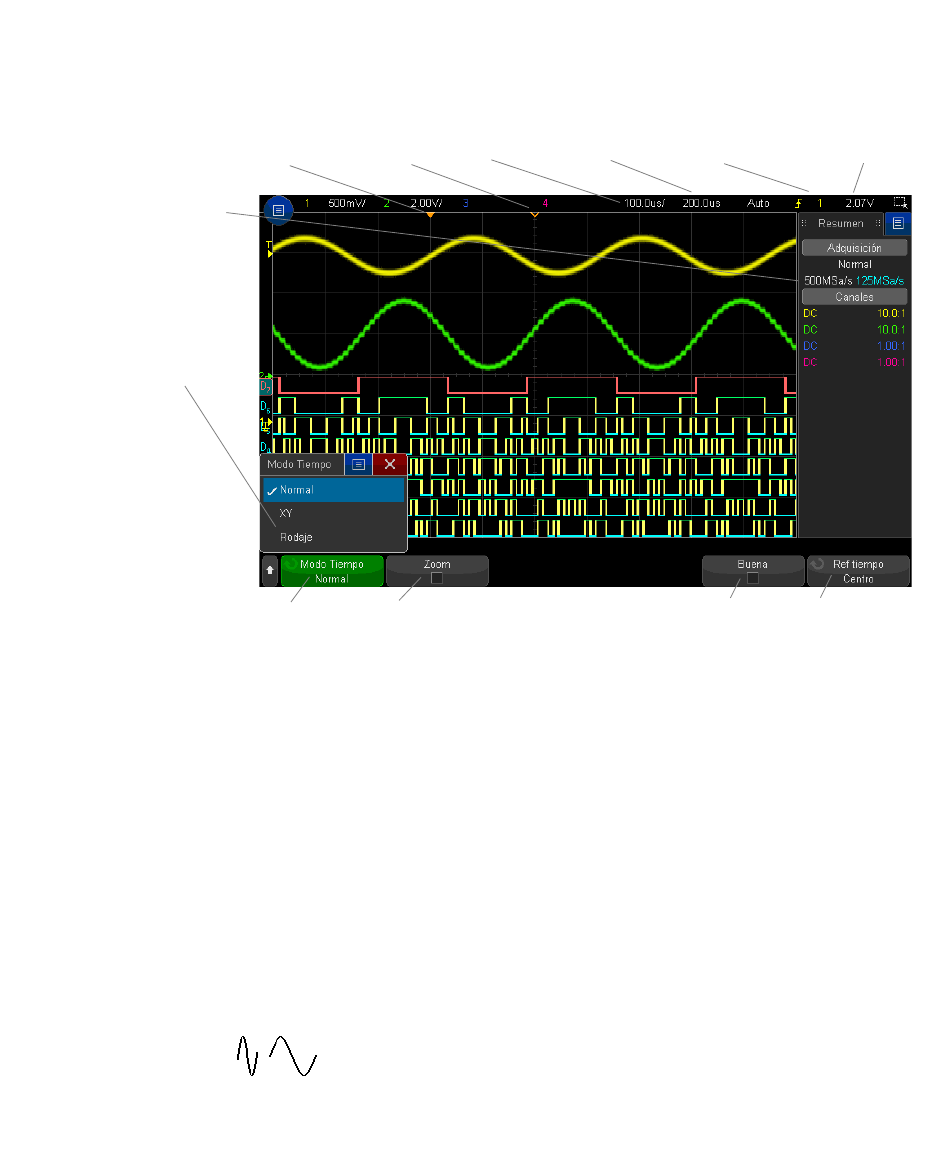Select Rodaje time mode
Viewport: 950px width, 1165px height.
coord(334,537)
